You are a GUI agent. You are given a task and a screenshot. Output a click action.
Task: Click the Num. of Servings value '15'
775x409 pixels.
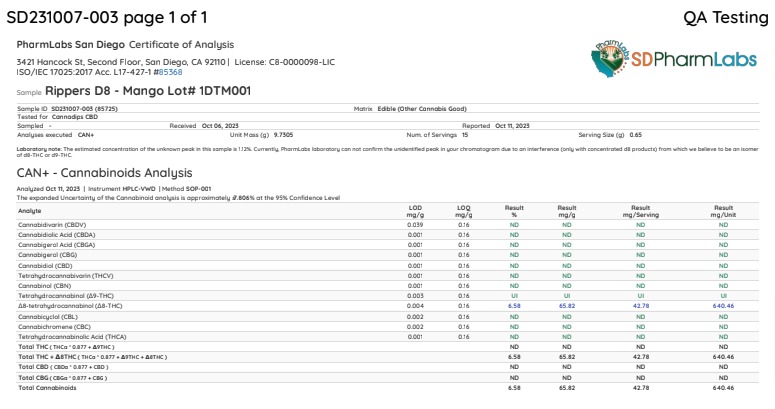click(465, 135)
